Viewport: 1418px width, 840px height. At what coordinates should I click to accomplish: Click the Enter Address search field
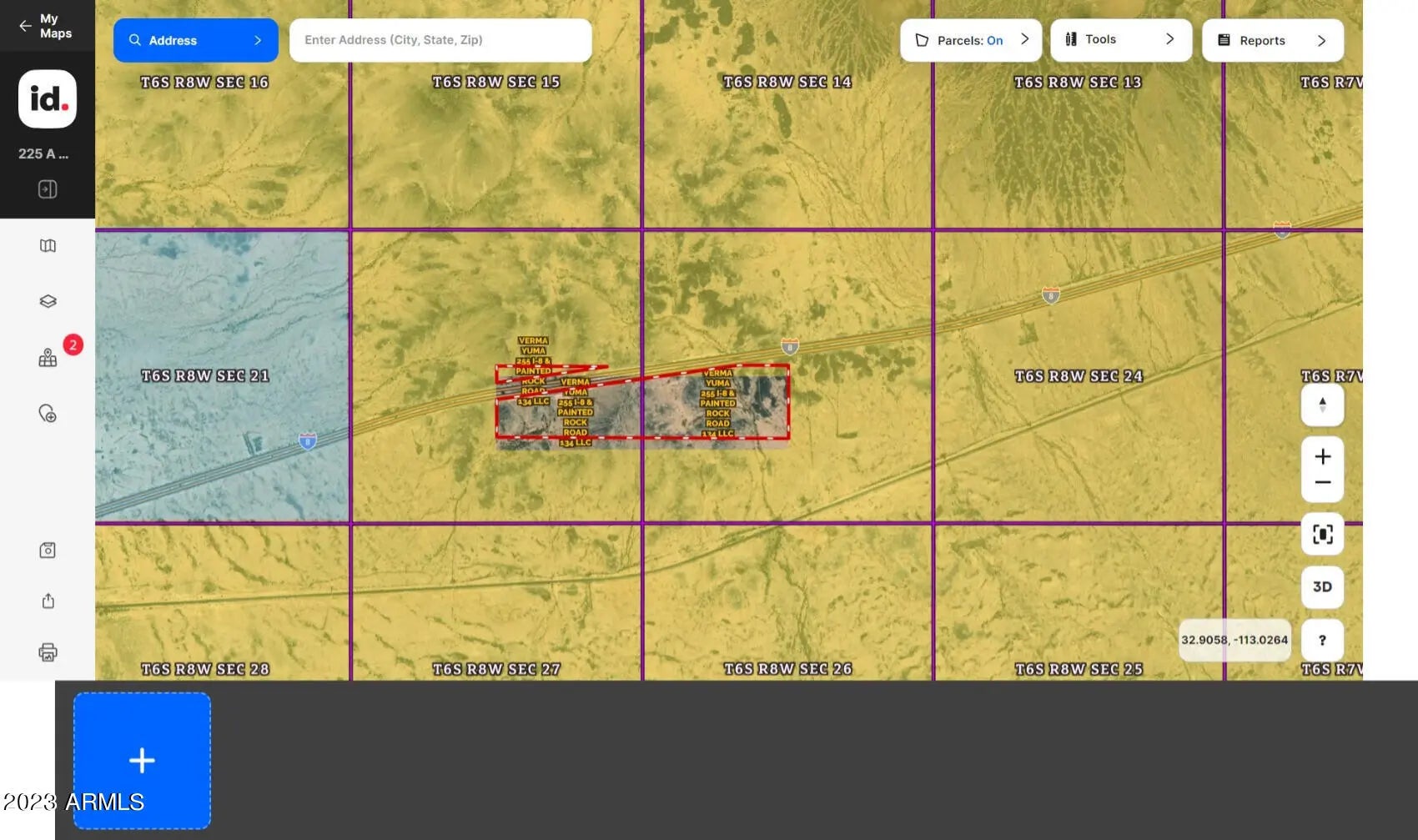coord(440,40)
